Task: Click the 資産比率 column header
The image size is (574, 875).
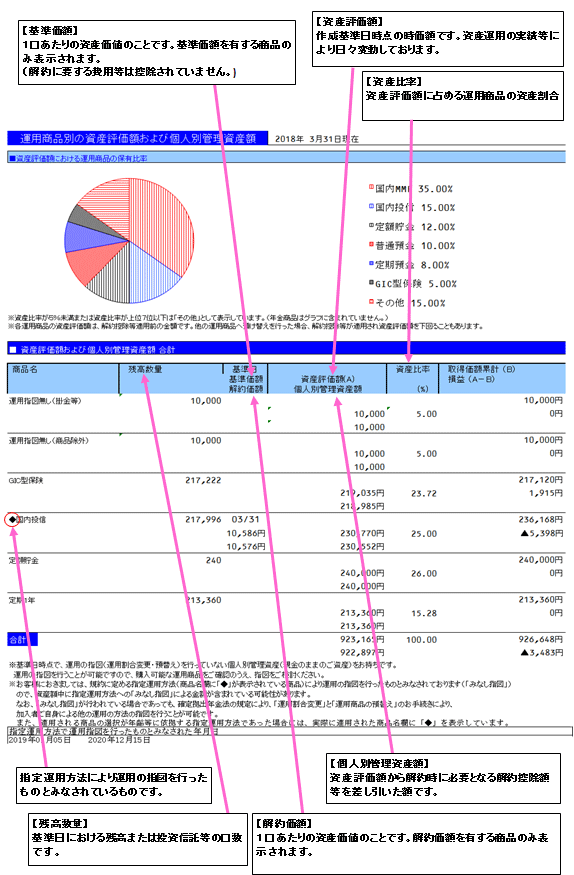Action: [413, 369]
